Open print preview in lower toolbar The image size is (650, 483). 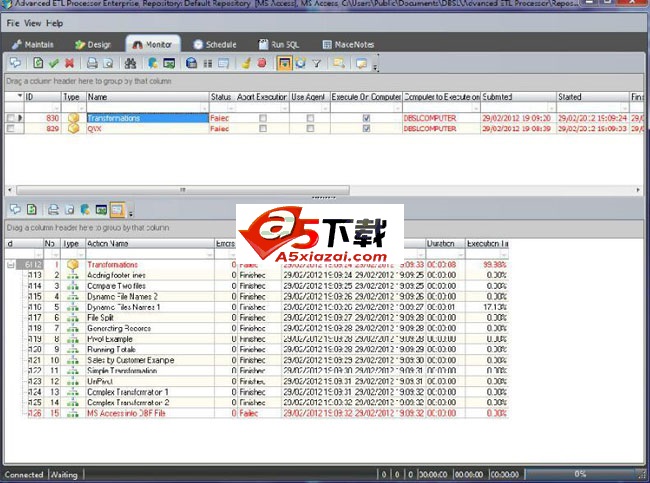(69, 209)
